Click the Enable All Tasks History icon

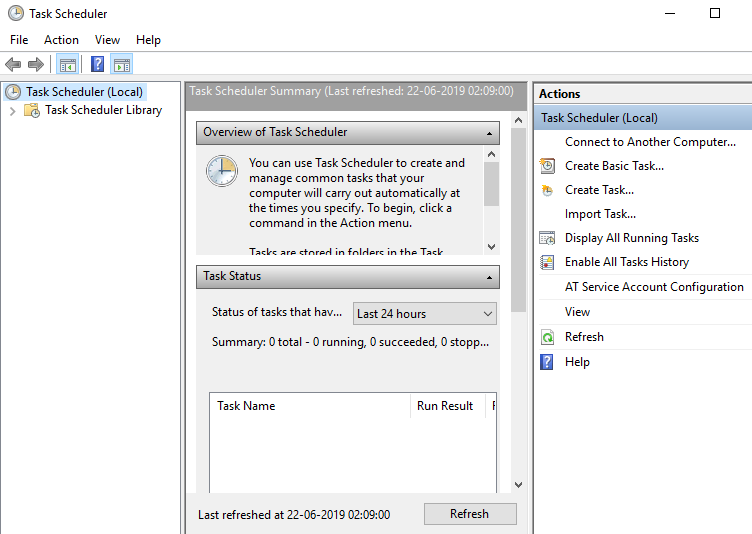[547, 262]
